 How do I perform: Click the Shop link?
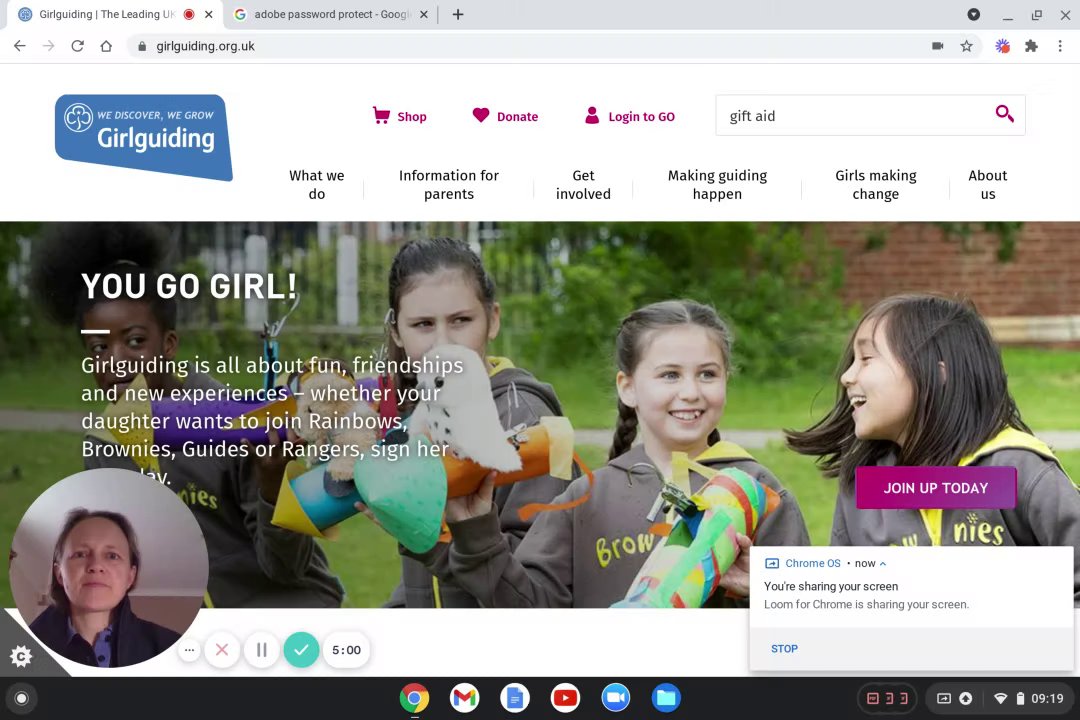(399, 116)
